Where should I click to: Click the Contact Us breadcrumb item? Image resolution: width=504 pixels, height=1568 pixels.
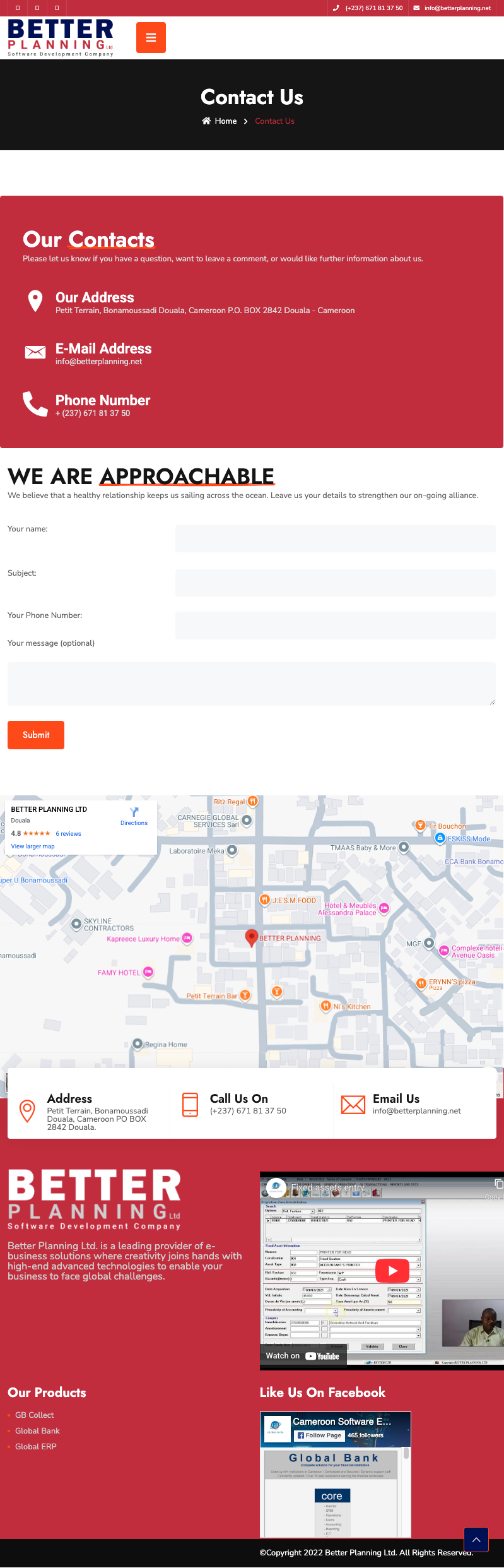pyautogui.click(x=274, y=121)
